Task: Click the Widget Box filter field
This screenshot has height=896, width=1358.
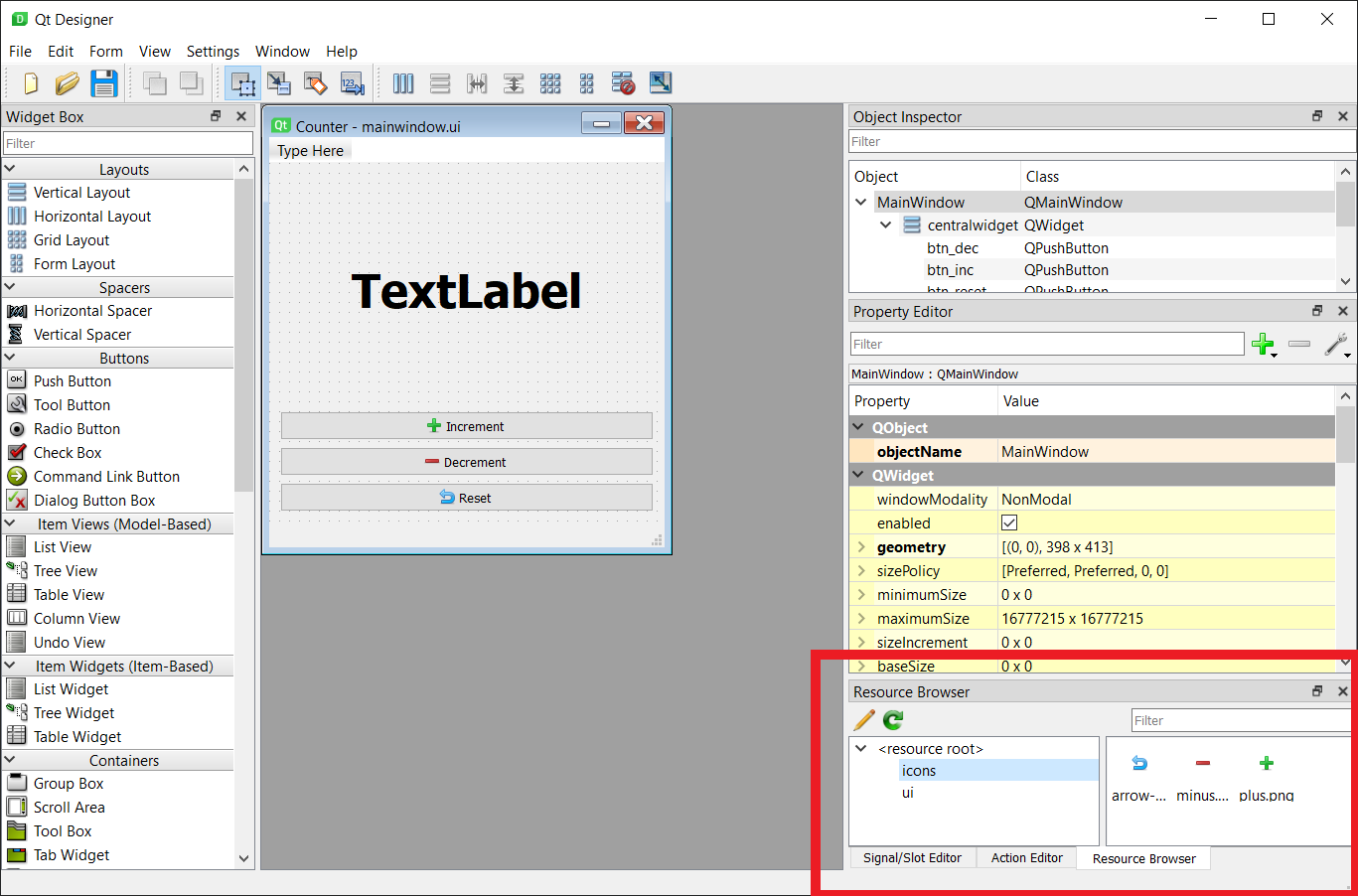Action: click(x=127, y=143)
